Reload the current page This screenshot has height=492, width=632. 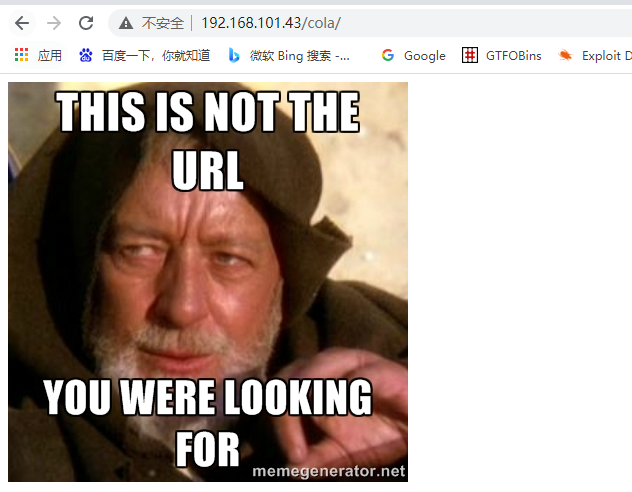(86, 23)
